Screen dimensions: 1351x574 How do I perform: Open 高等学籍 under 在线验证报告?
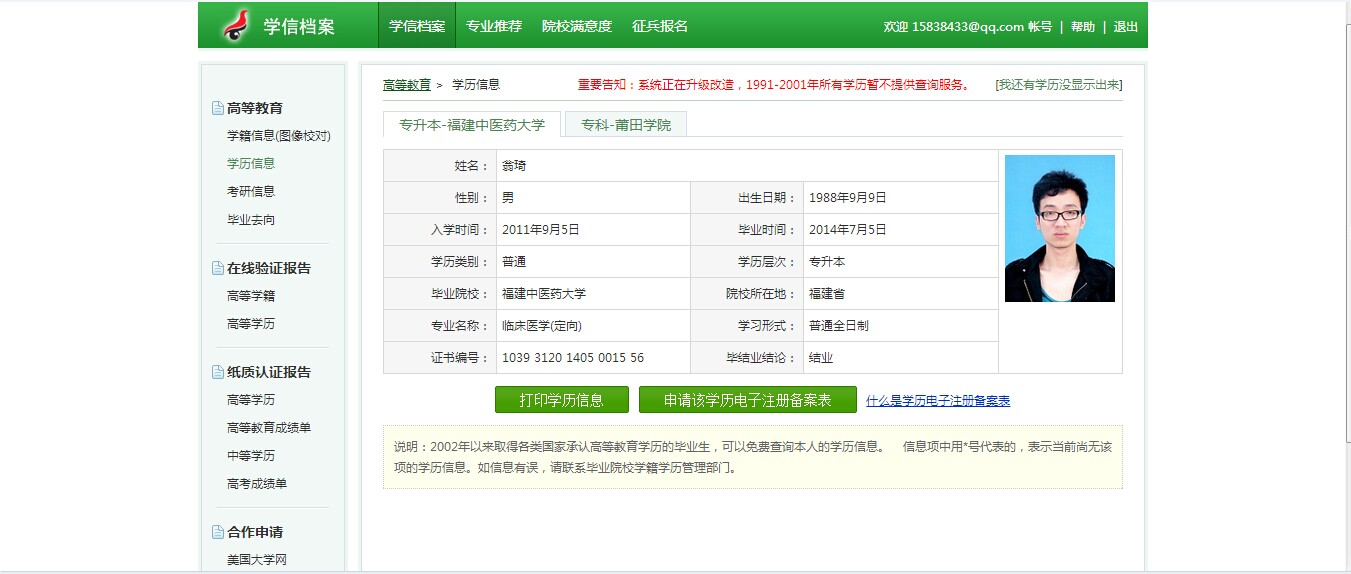tap(251, 296)
